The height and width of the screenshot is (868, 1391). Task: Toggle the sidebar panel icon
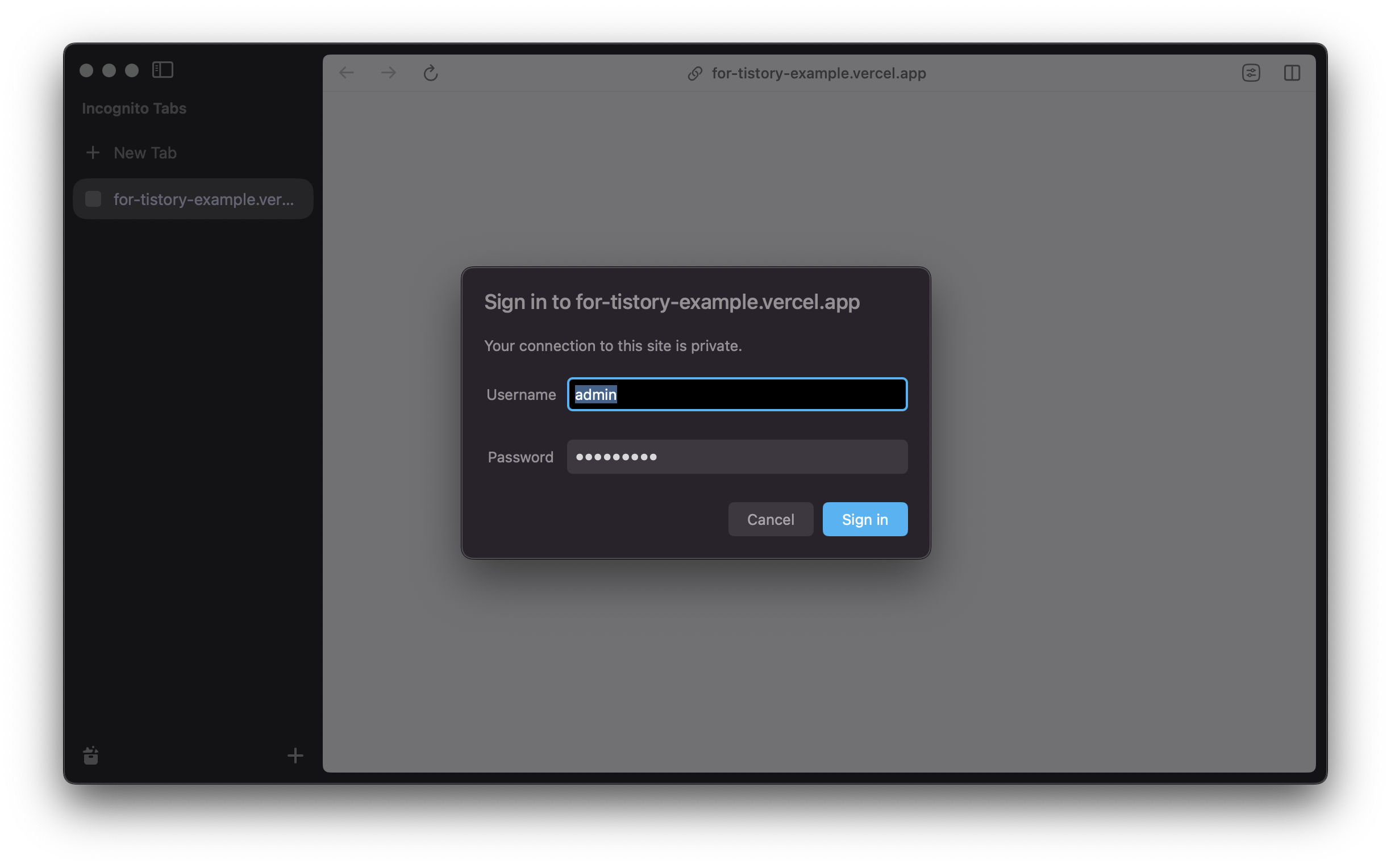[163, 70]
